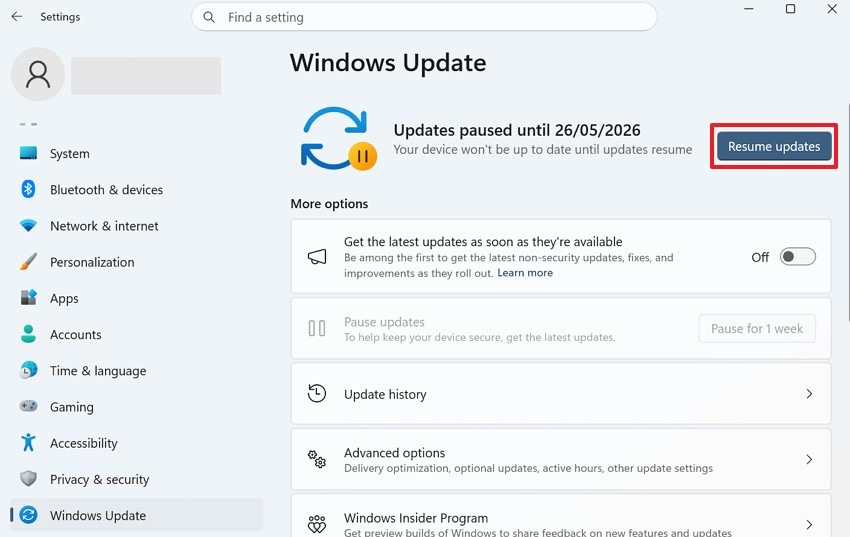Click the vertical scrollbar on the right

coord(847,212)
